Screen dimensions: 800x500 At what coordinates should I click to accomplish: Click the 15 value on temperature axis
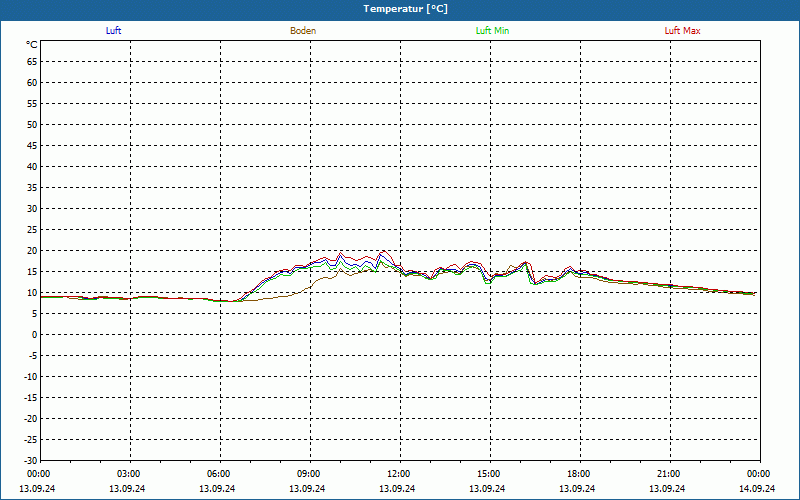[32, 271]
